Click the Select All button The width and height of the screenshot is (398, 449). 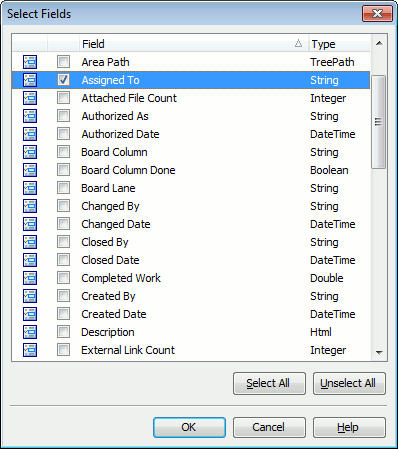pyautogui.click(x=269, y=383)
